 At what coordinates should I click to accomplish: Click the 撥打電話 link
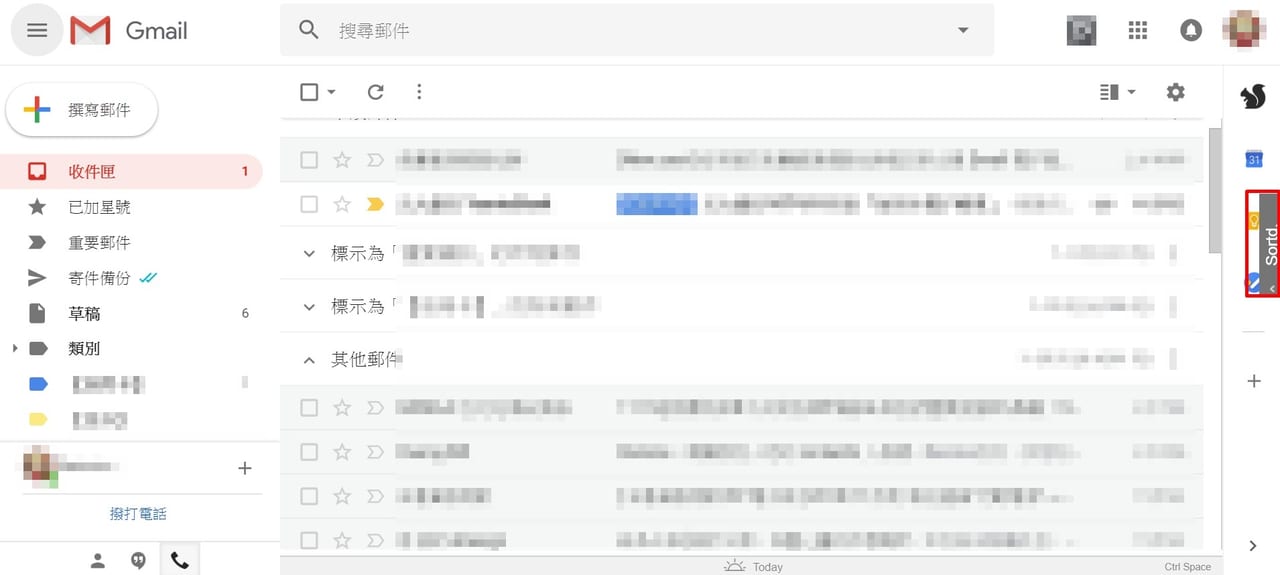[x=138, y=514]
